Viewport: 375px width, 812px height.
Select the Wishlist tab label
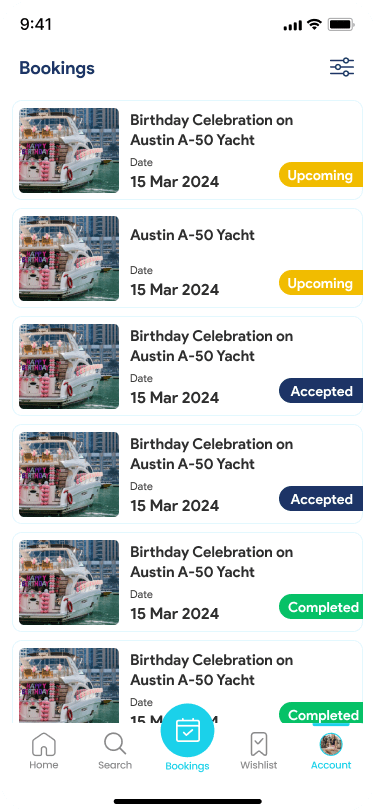[259, 765]
